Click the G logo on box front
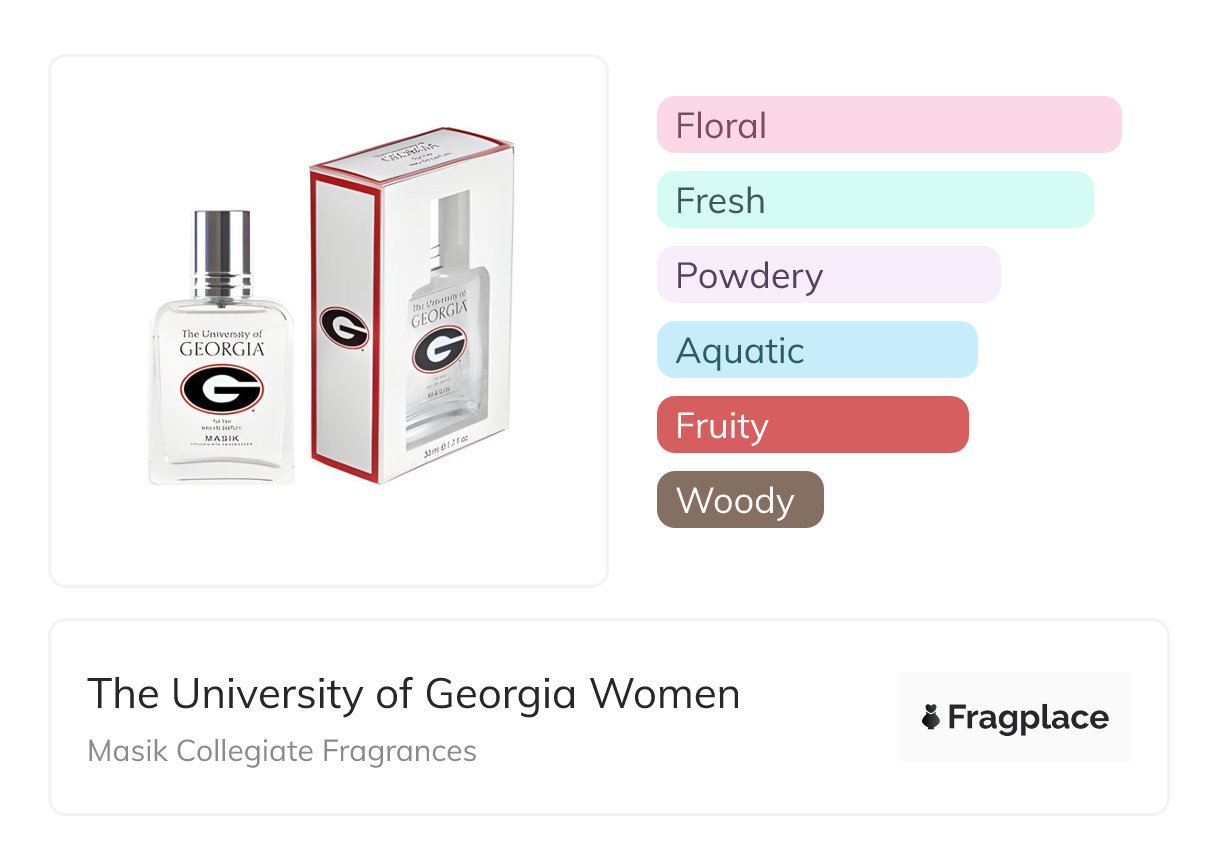The image size is (1218, 864). [x=439, y=349]
